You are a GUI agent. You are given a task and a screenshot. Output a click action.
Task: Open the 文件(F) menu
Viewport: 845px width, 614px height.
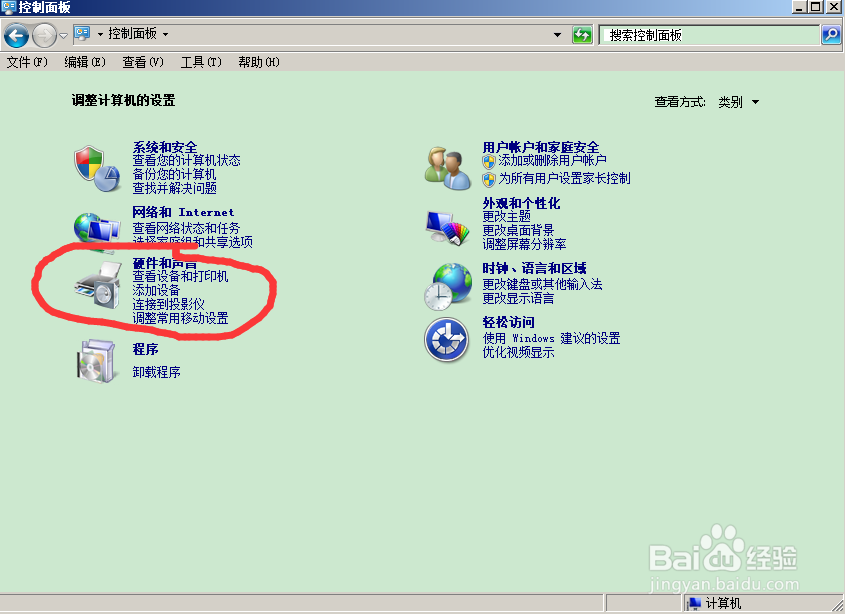click(27, 63)
